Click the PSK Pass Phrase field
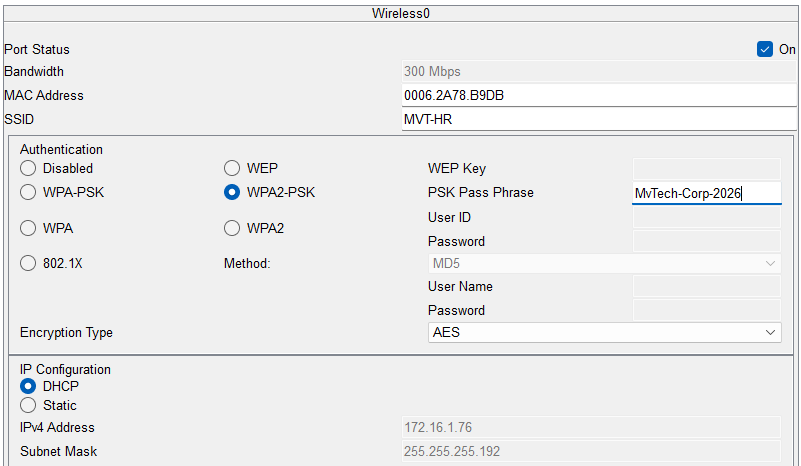The image size is (801, 466). point(707,193)
